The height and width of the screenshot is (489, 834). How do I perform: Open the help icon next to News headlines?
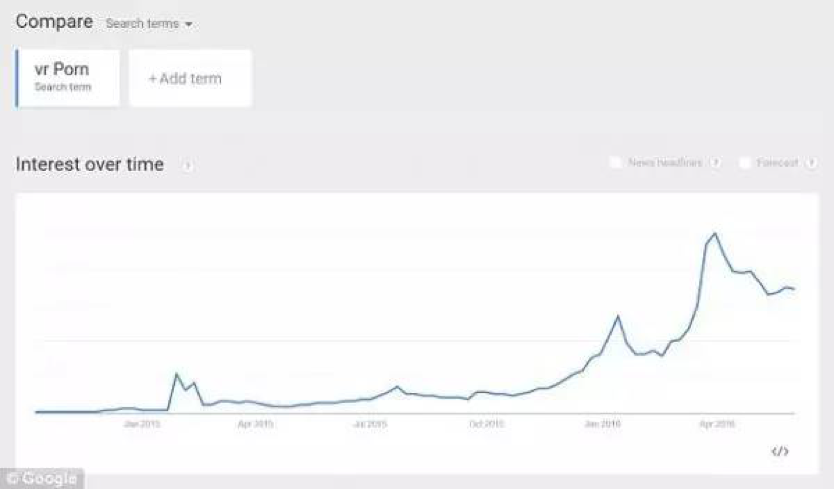(x=715, y=163)
